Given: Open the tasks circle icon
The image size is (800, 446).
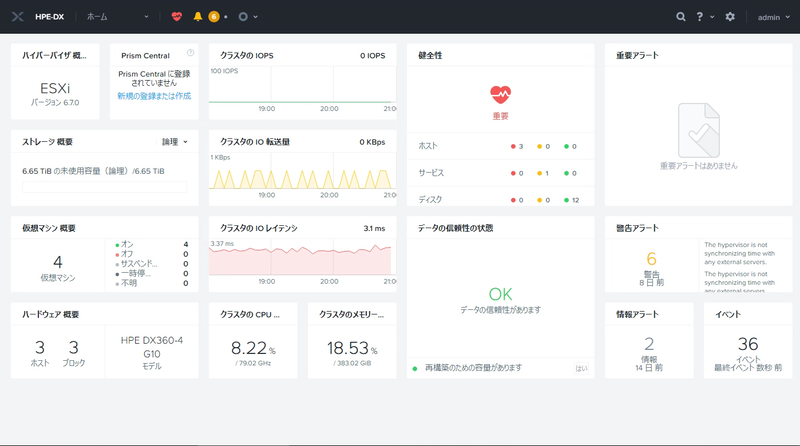Looking at the screenshot, I should (x=243, y=17).
